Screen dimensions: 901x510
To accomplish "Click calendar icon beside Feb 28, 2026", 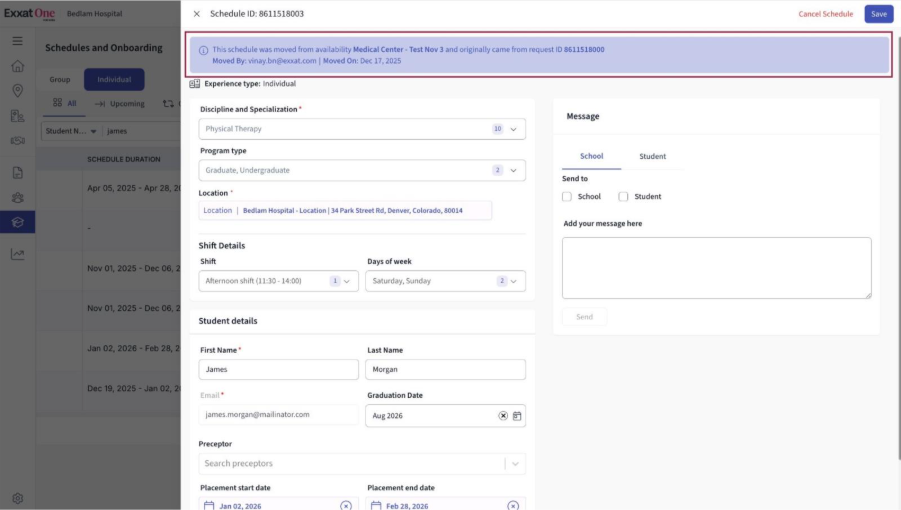I will tap(376, 505).
